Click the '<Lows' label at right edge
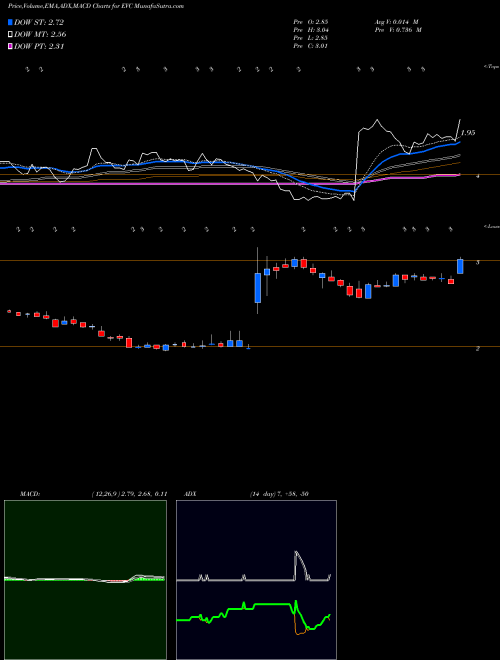This screenshot has height=660, width=500. (x=492, y=226)
